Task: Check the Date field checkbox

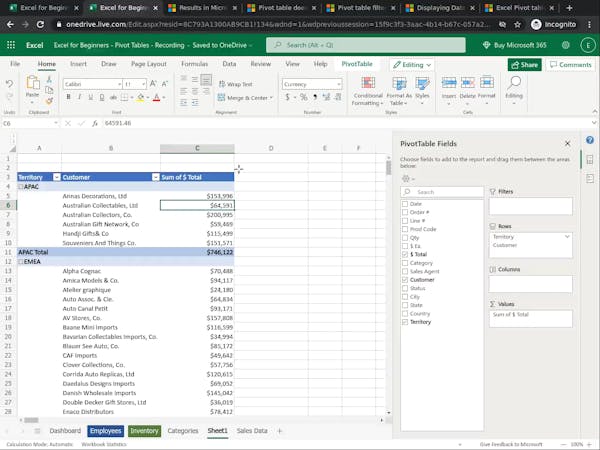Action: [405, 204]
